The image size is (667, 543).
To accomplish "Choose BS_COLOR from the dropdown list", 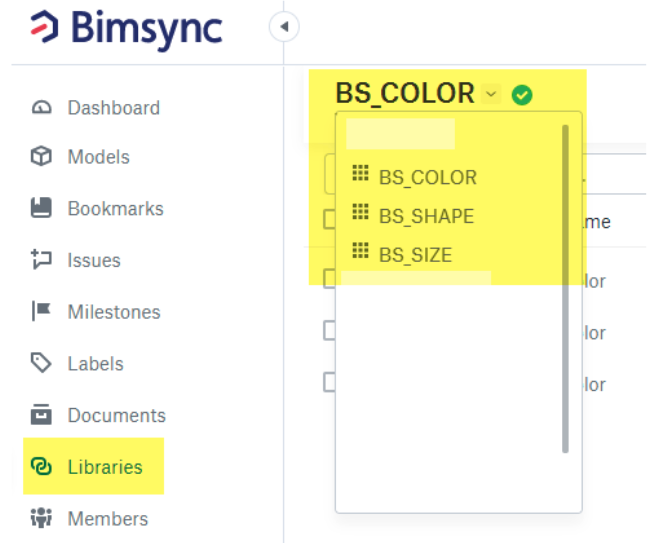I will pyautogui.click(x=428, y=177).
